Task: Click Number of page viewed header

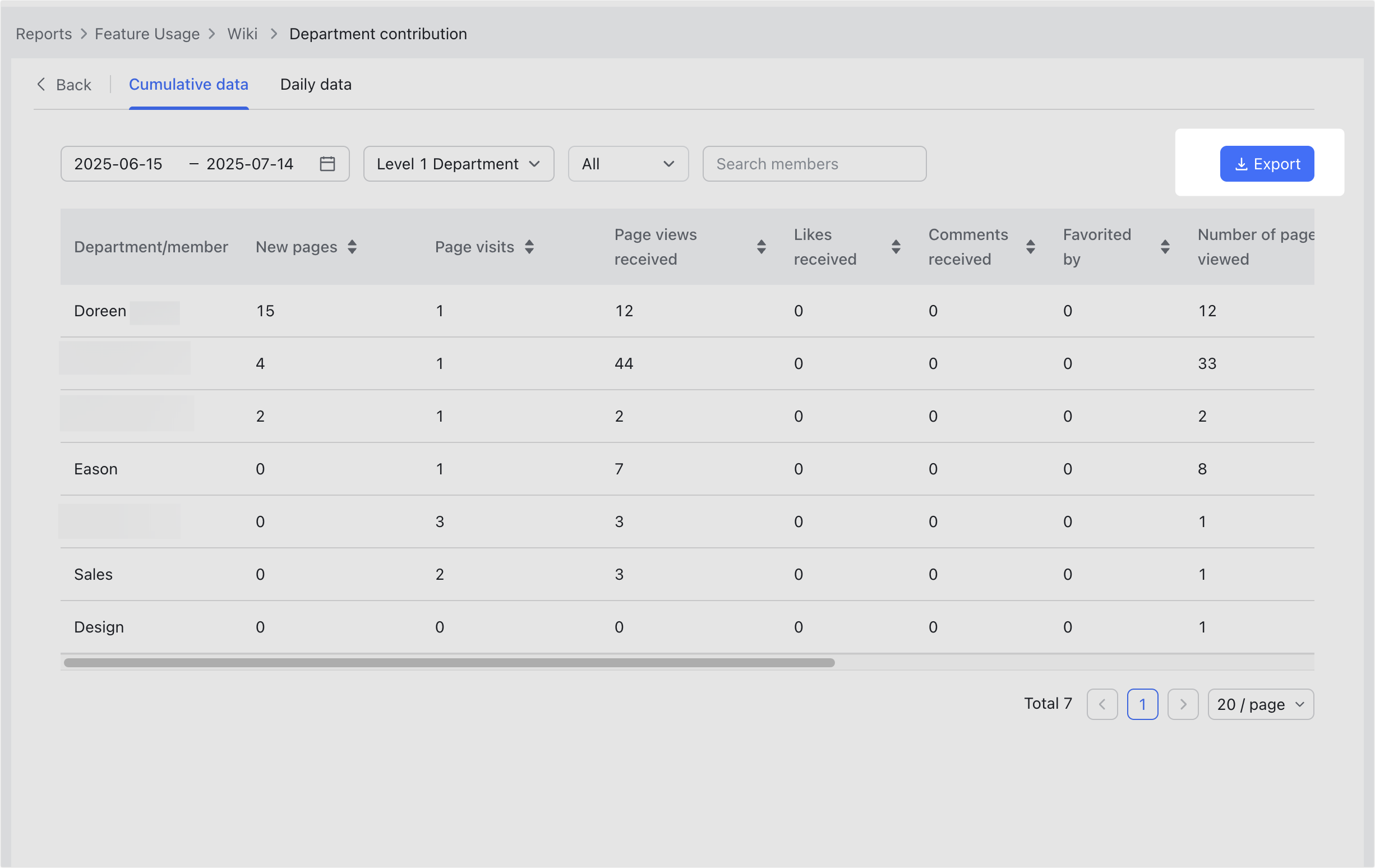Action: (1255, 247)
